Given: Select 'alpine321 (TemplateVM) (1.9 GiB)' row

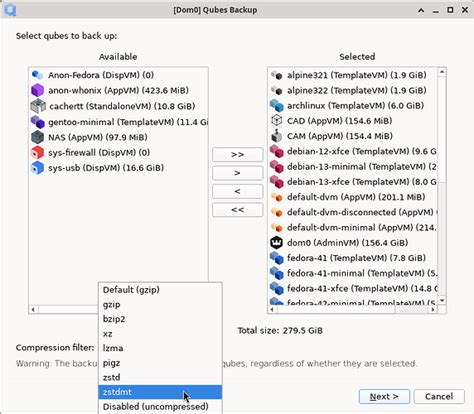Looking at the screenshot, I should tap(353, 75).
